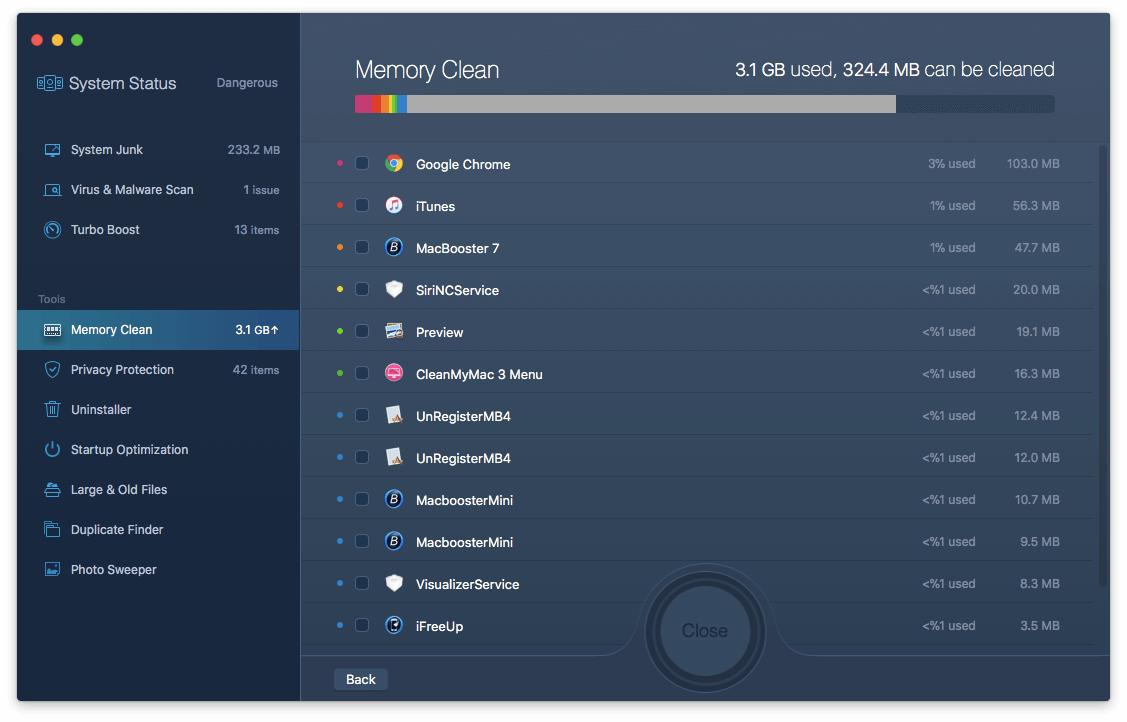Viewport: 1127px width, 722px height.
Task: Select Privacy Protection in sidebar
Action: (158, 370)
